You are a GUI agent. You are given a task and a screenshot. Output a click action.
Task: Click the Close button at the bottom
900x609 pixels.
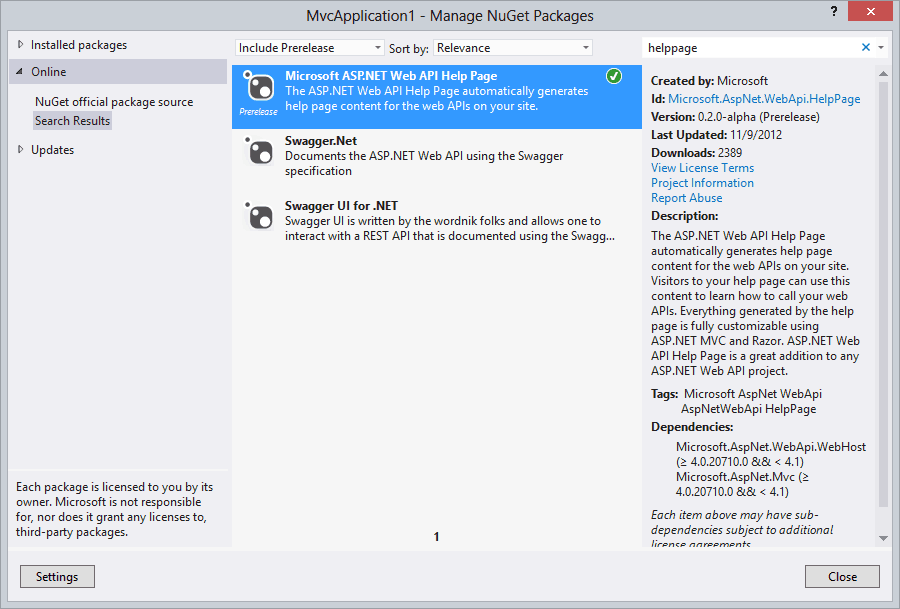coord(842,577)
